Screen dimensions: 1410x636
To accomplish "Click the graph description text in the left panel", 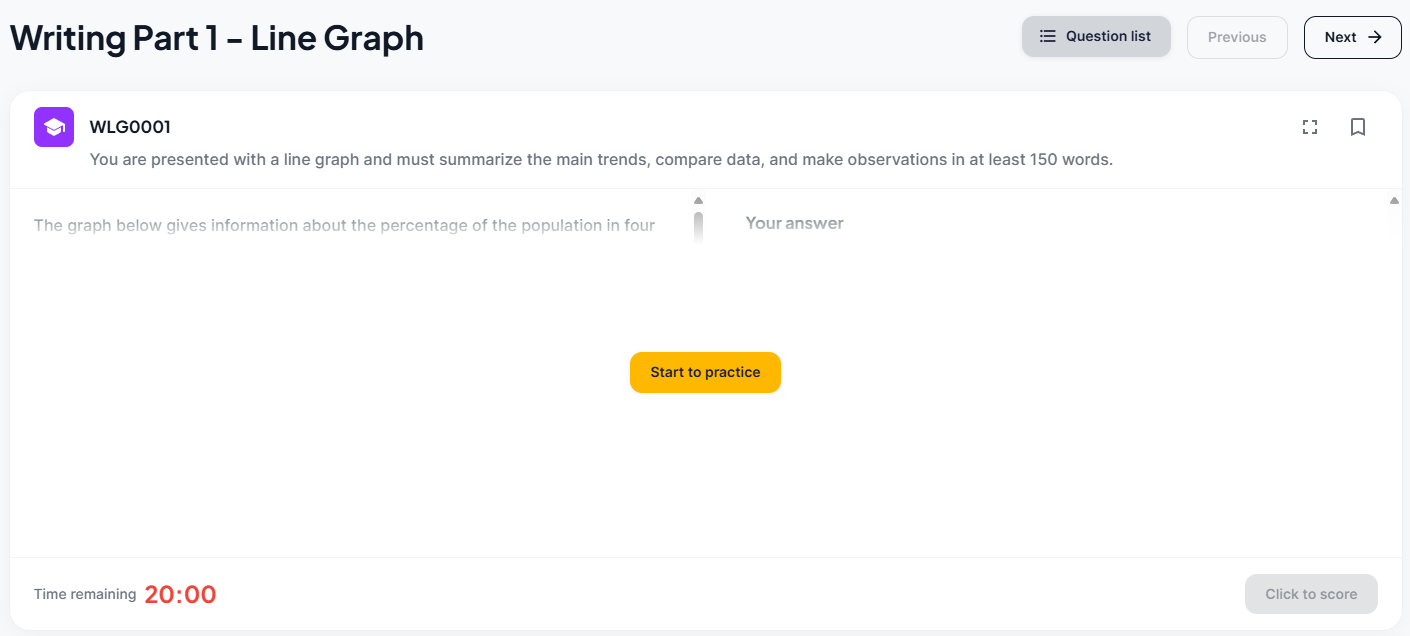I will click(345, 225).
